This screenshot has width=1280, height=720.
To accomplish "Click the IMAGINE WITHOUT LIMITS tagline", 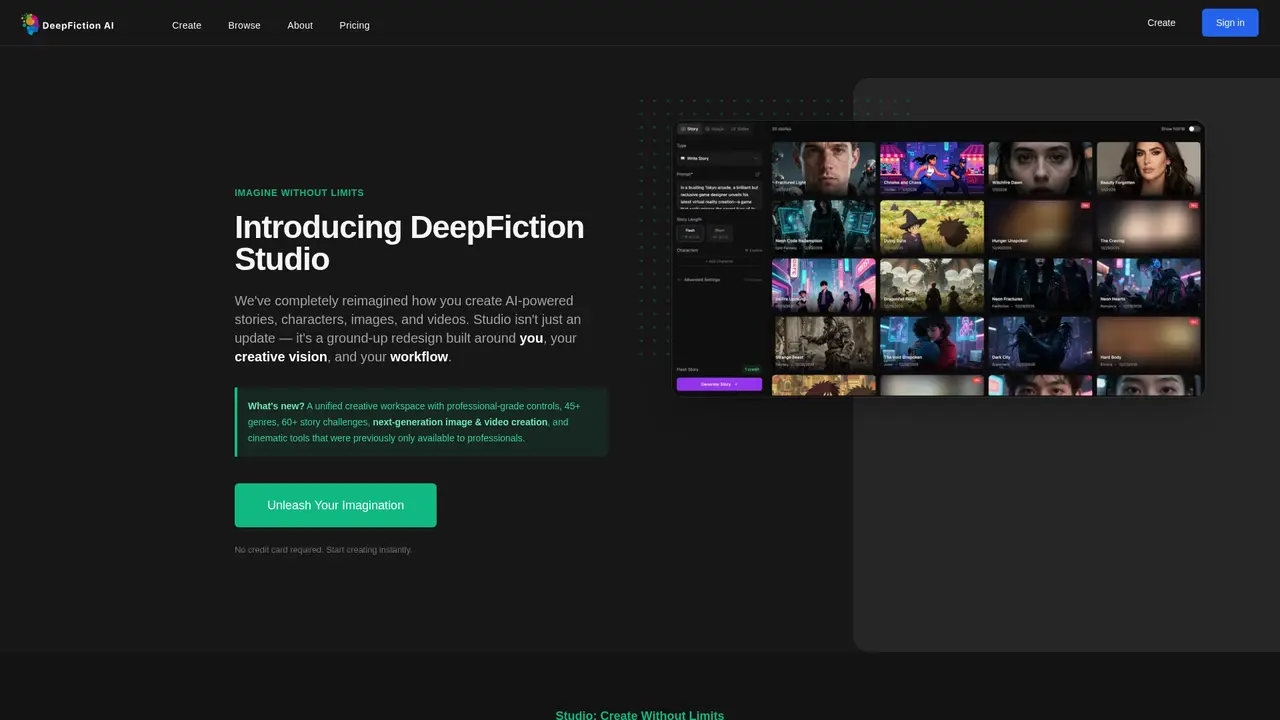I will pyautogui.click(x=299, y=192).
